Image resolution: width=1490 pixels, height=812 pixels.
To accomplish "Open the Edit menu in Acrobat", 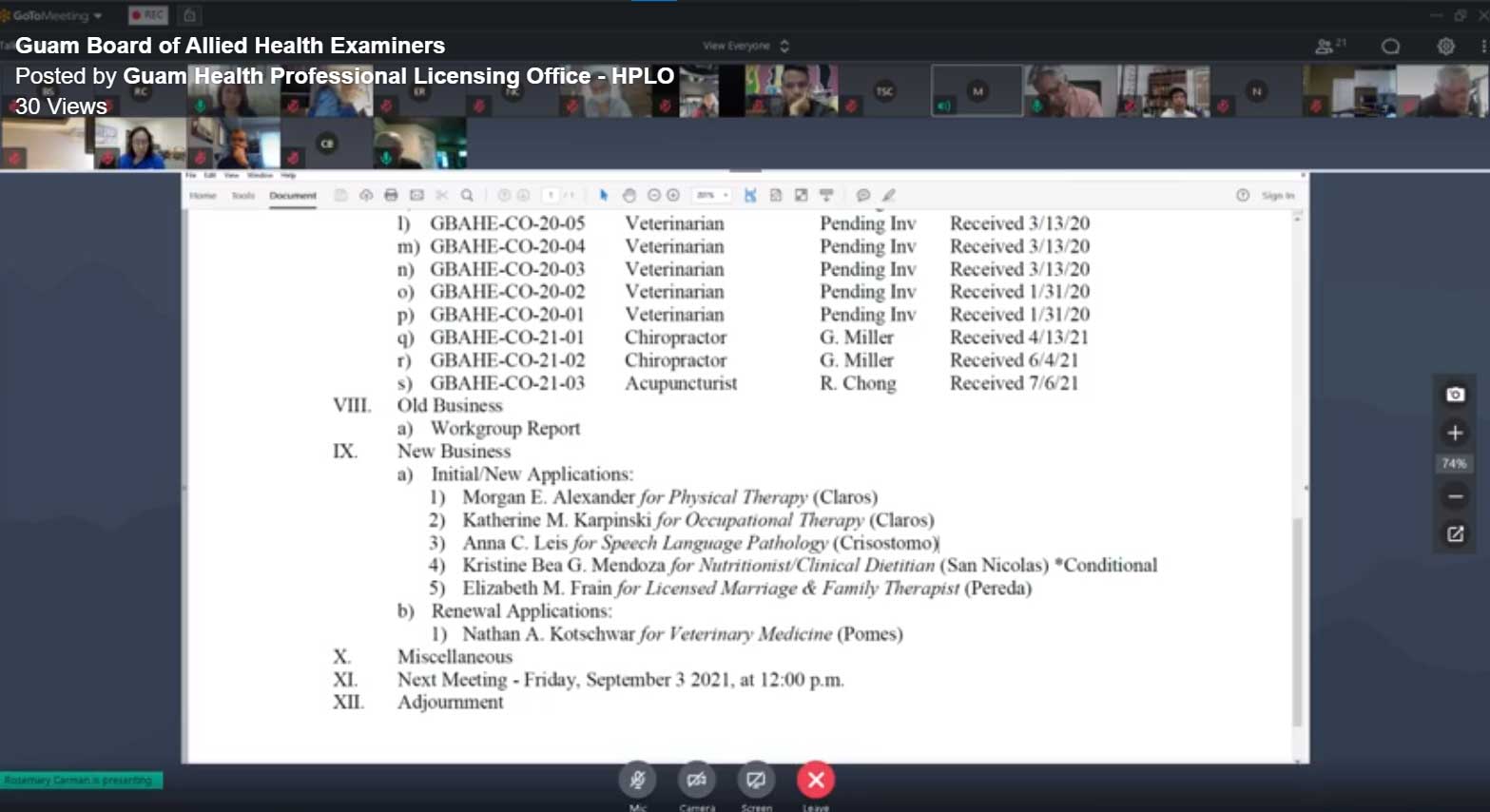I will (x=210, y=176).
